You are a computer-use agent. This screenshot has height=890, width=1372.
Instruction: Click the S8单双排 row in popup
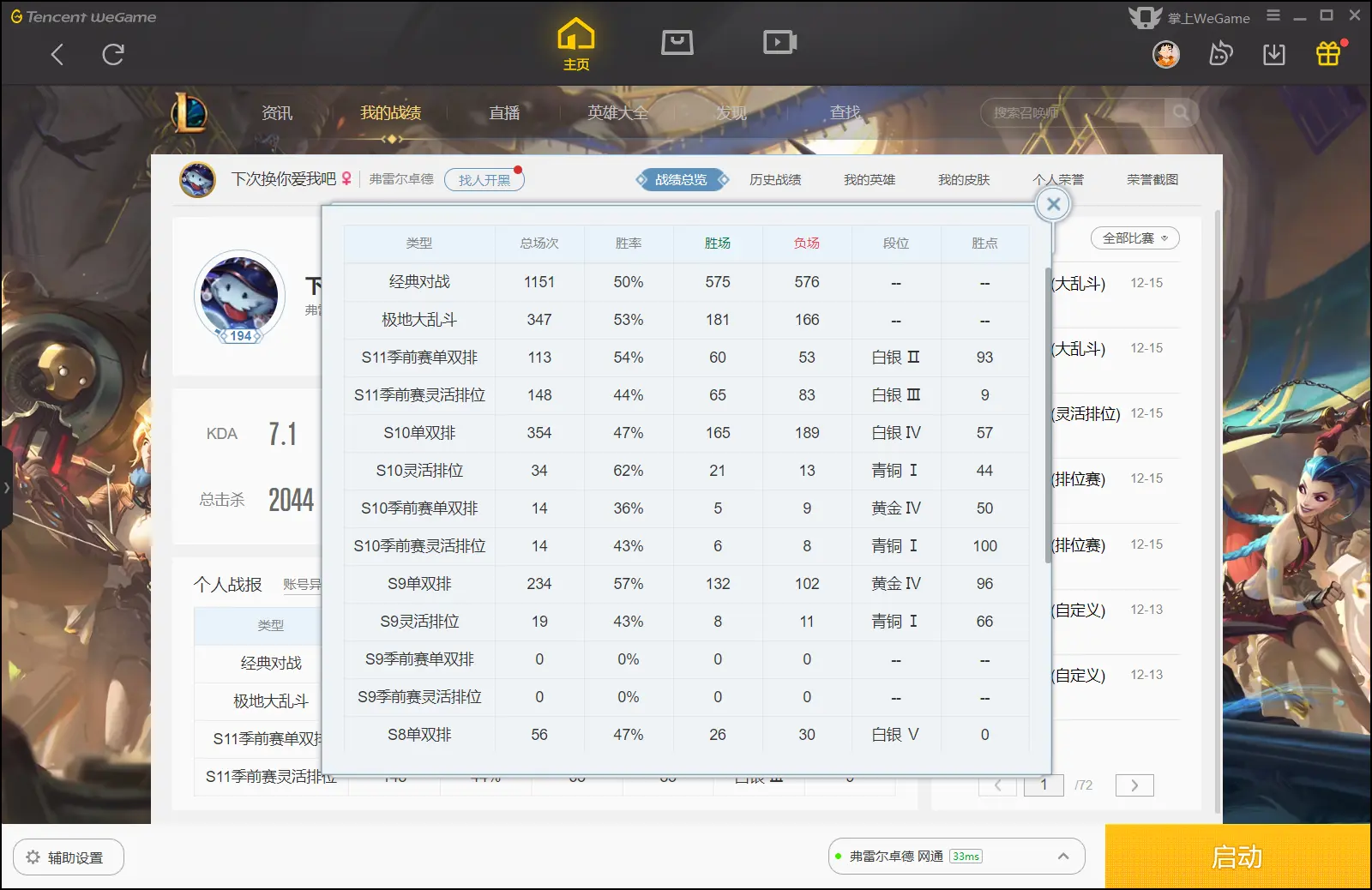click(x=687, y=735)
